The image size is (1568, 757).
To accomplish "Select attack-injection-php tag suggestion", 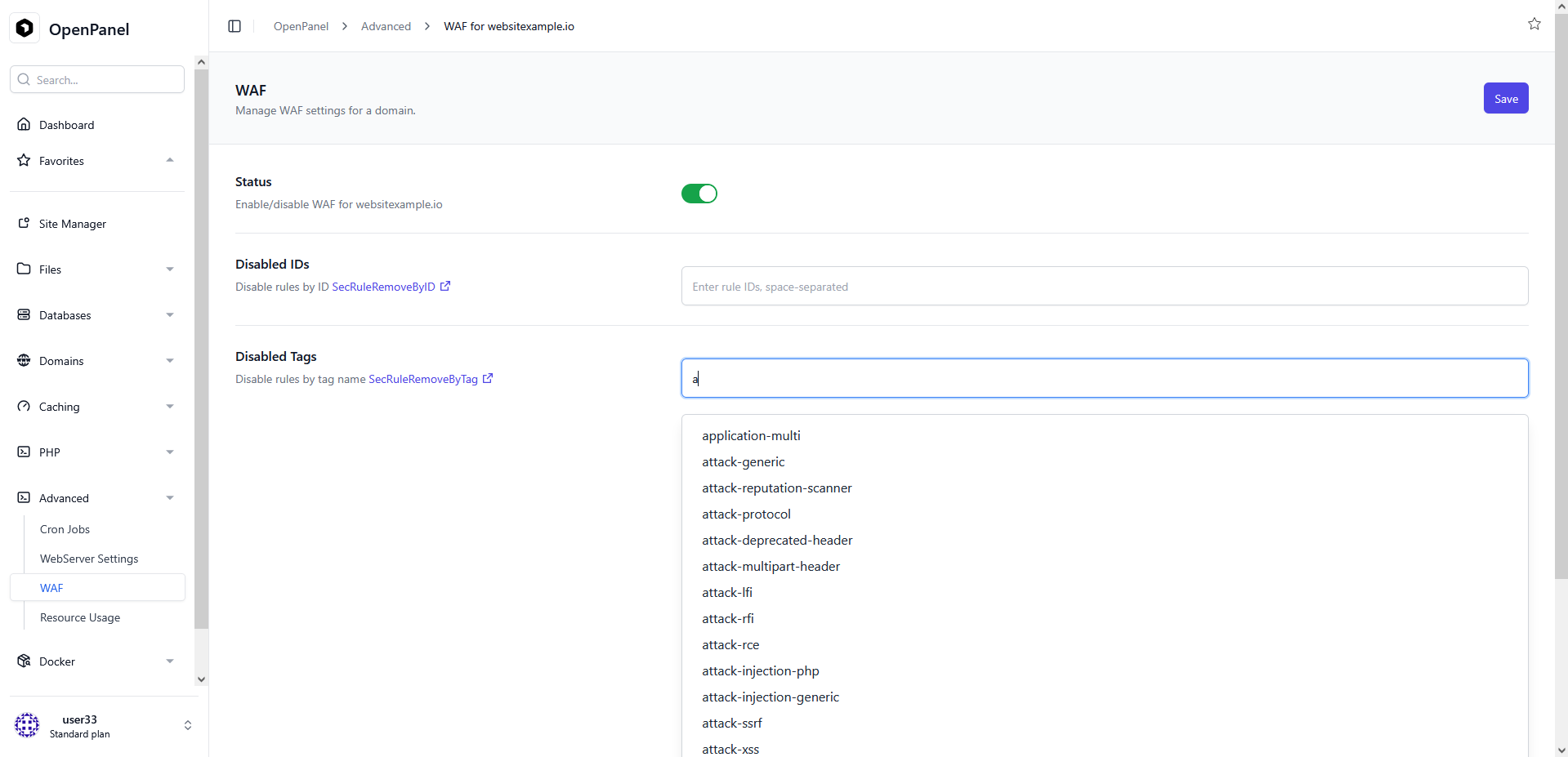I will click(760, 671).
